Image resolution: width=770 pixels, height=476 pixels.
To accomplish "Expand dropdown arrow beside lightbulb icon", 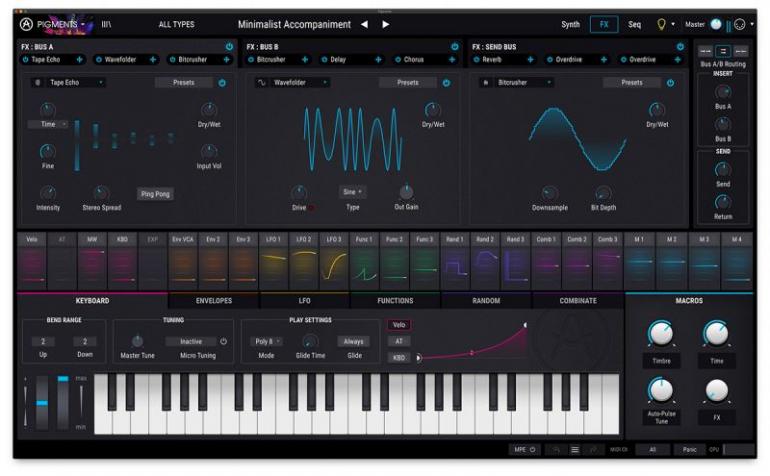I will [673, 24].
